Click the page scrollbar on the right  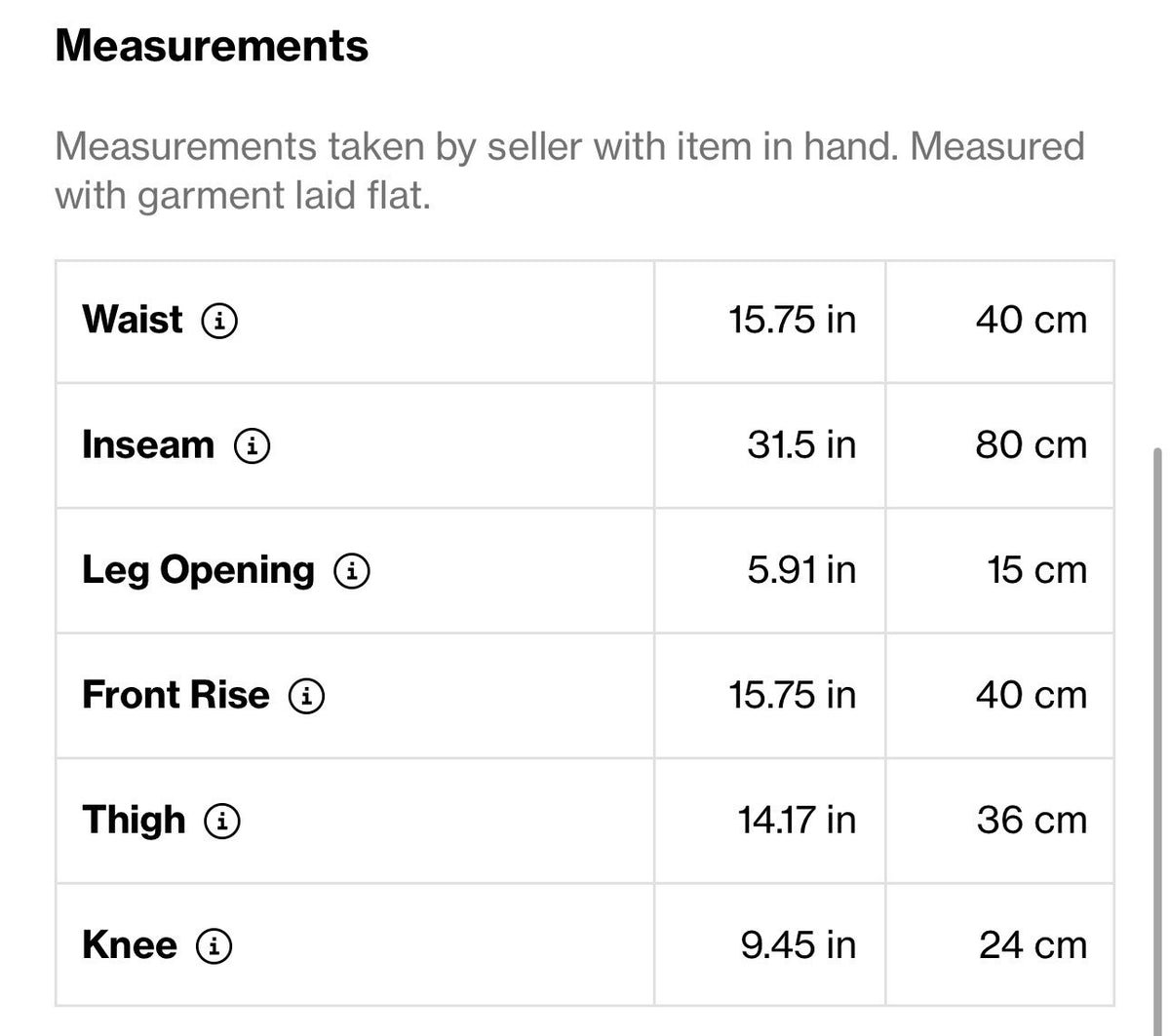(1158, 741)
